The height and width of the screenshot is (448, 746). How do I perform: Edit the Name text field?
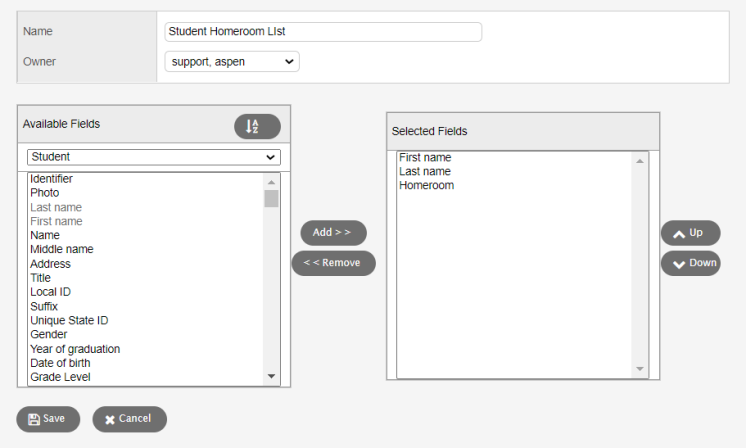pos(322,32)
